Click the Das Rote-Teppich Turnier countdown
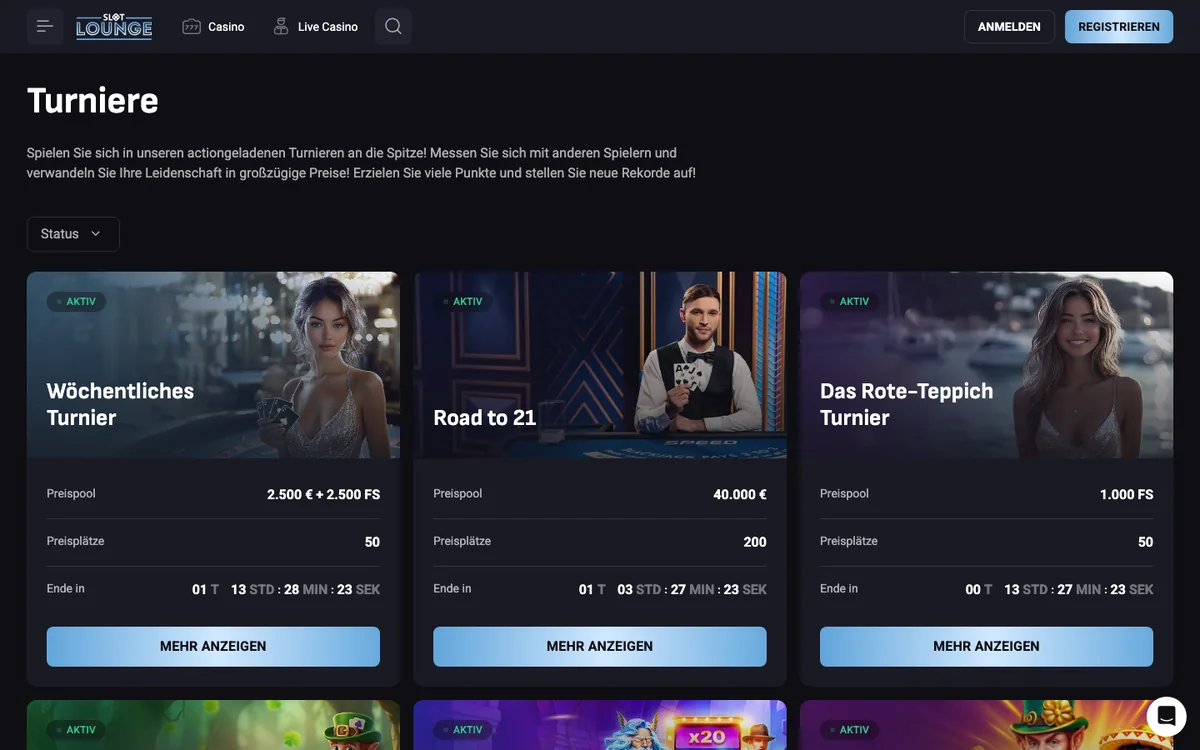 (x=1059, y=589)
